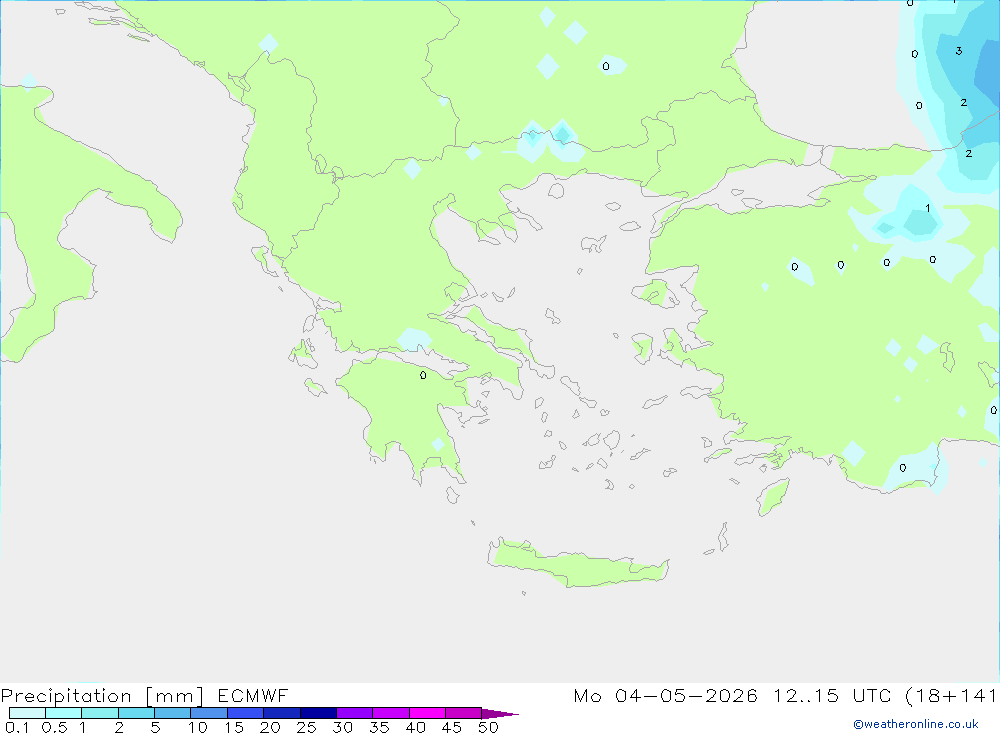
Task: Click the 'Precipitation [mm]' title text
Action: coord(102,695)
